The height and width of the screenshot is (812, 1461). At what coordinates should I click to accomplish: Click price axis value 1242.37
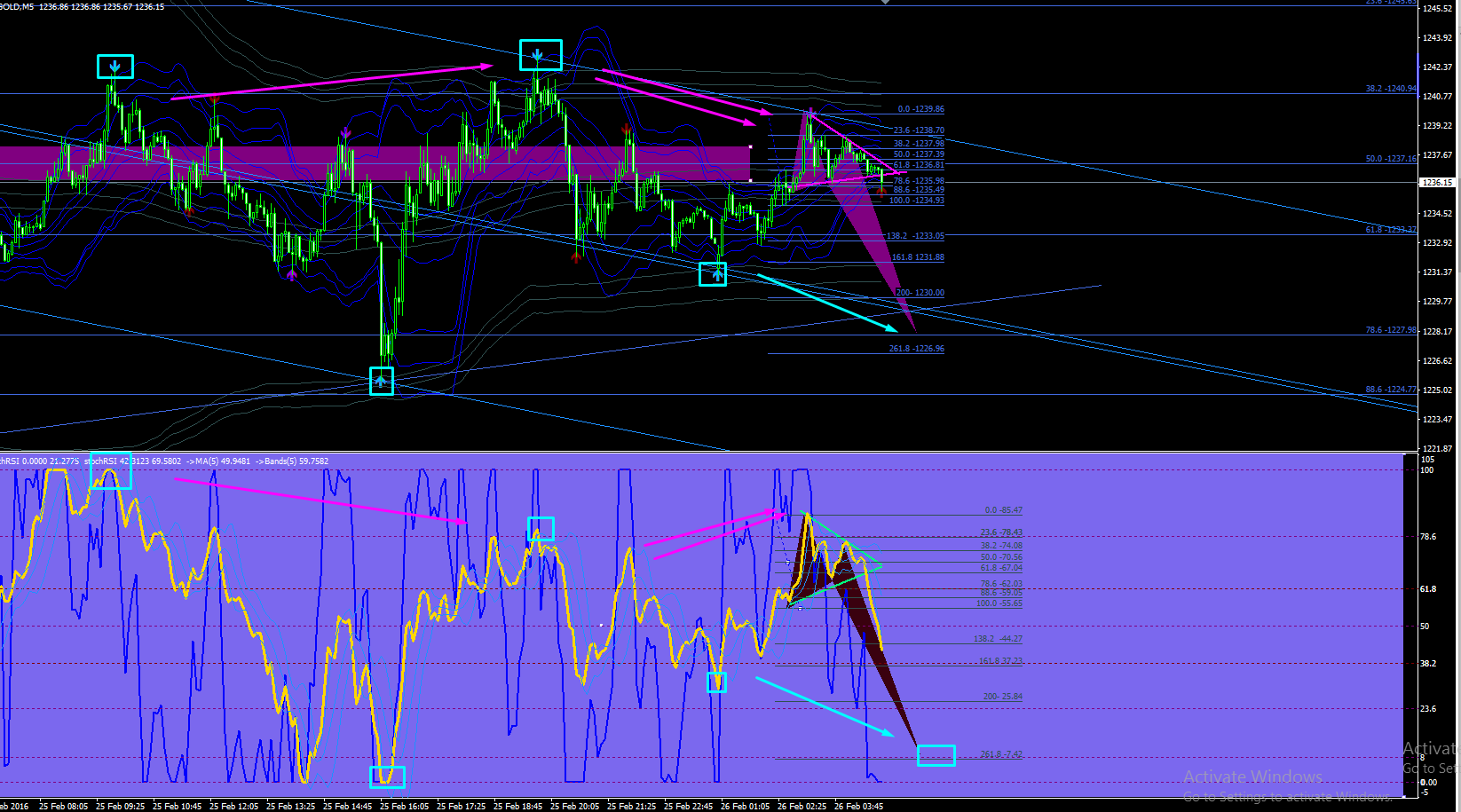[x=1437, y=67]
